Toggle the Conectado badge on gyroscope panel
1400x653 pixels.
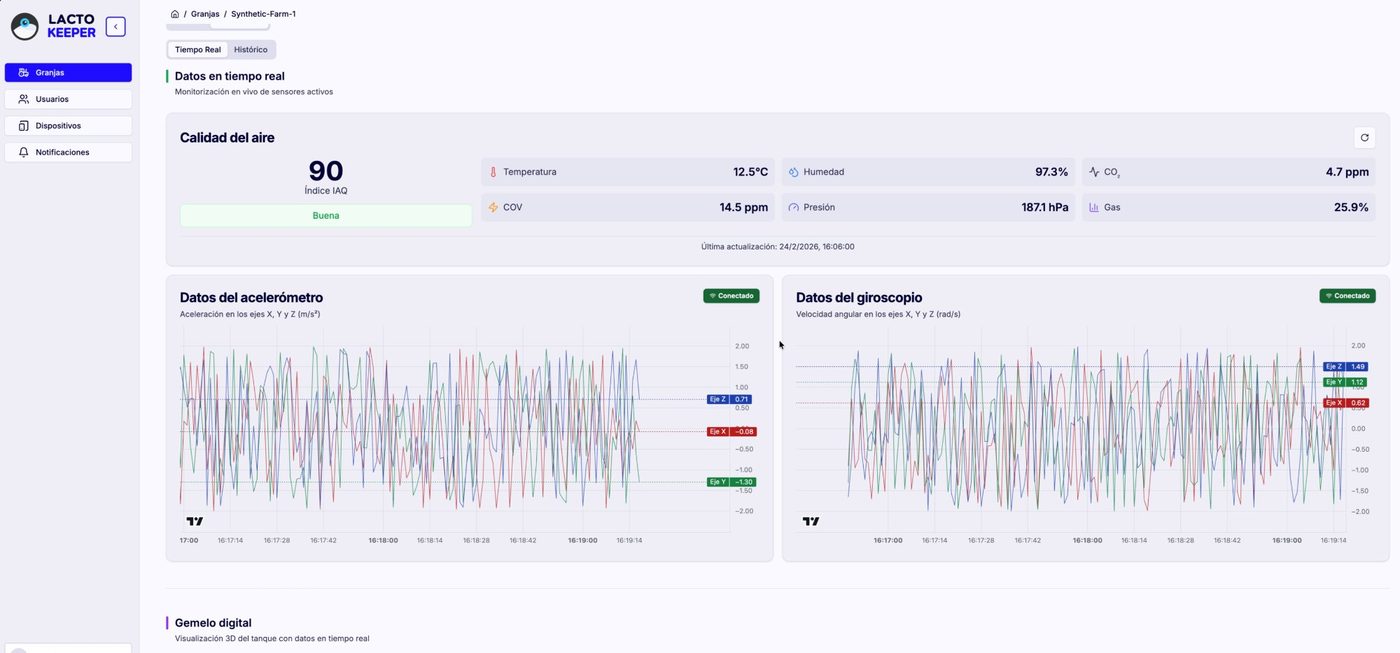pos(1347,295)
